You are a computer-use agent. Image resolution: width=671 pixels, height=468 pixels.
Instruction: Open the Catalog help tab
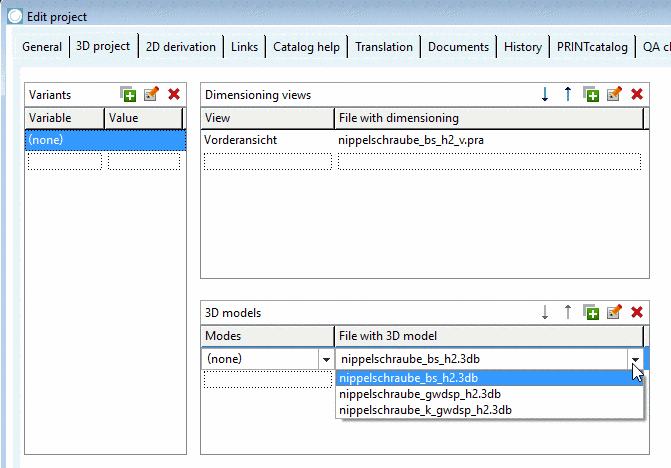point(306,47)
